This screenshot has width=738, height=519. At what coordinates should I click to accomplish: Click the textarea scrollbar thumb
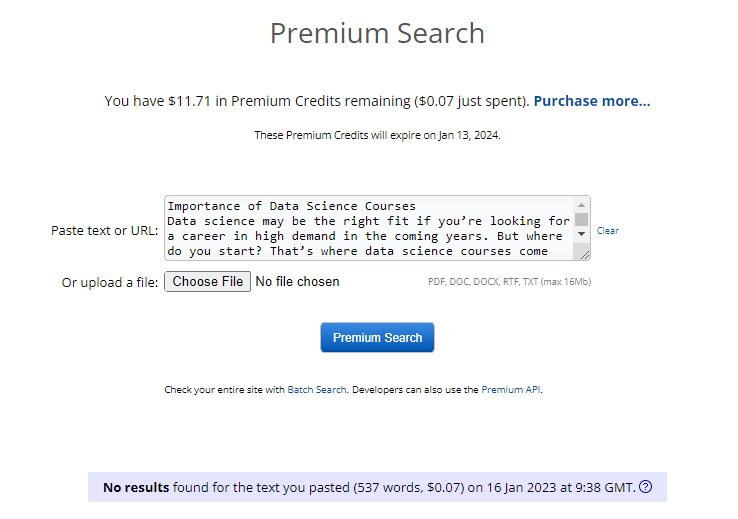581,219
